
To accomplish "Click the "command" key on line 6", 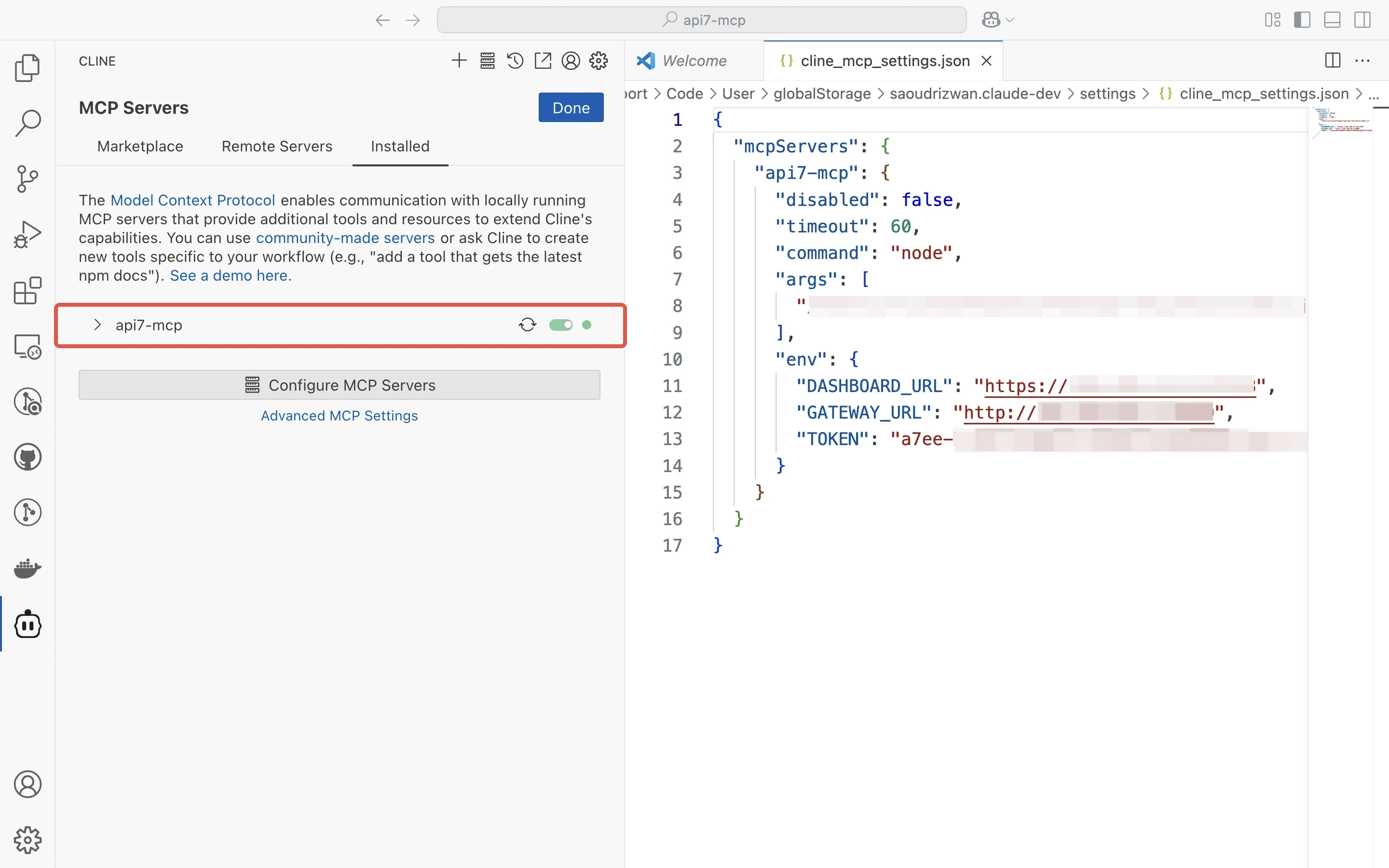I will click(821, 253).
